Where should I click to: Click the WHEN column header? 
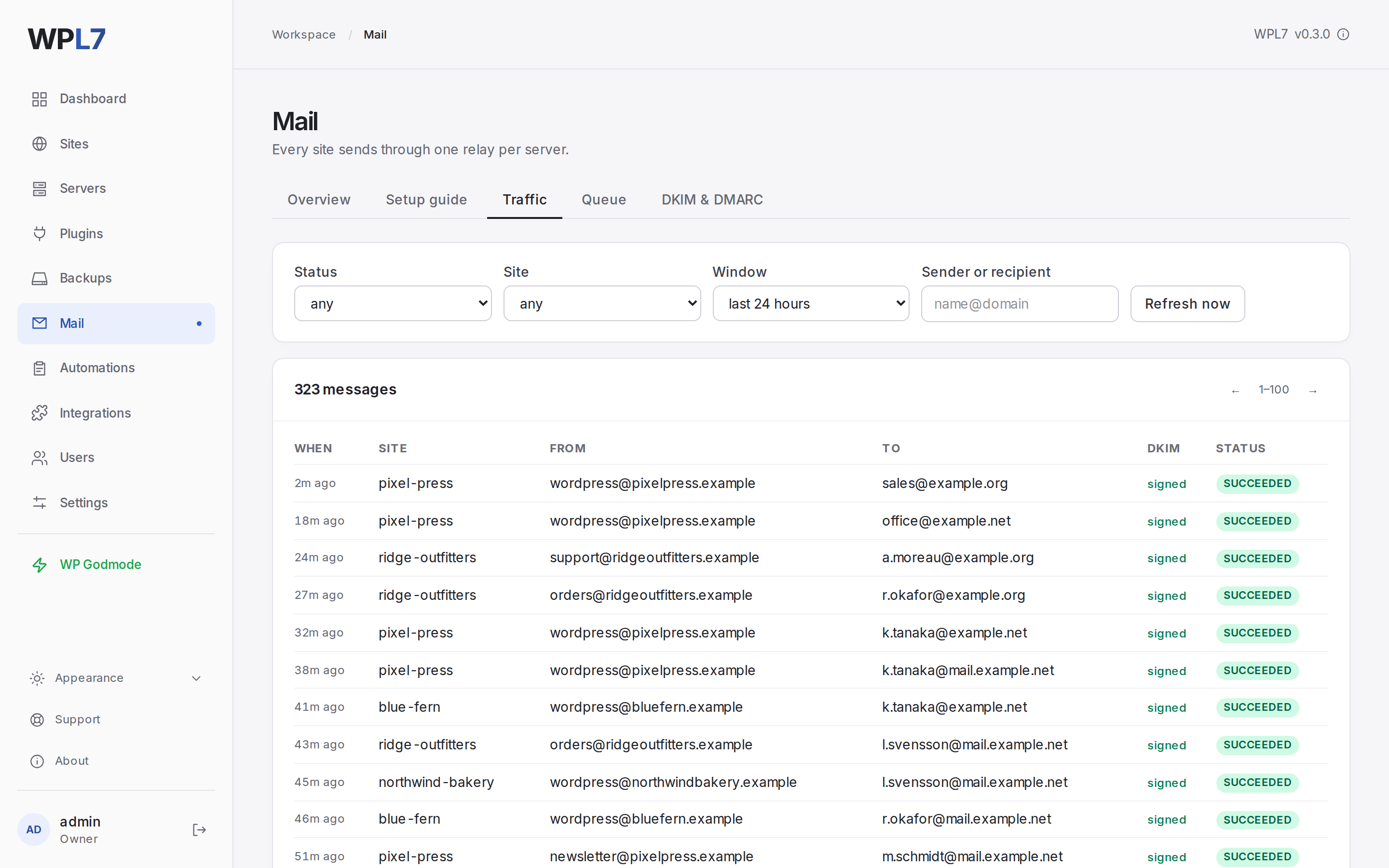pyautogui.click(x=313, y=448)
